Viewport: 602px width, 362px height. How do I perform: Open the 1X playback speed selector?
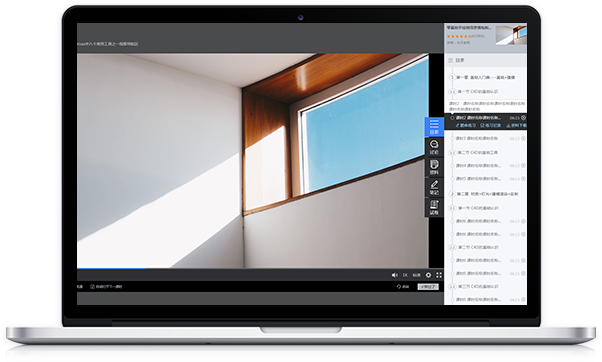click(405, 275)
